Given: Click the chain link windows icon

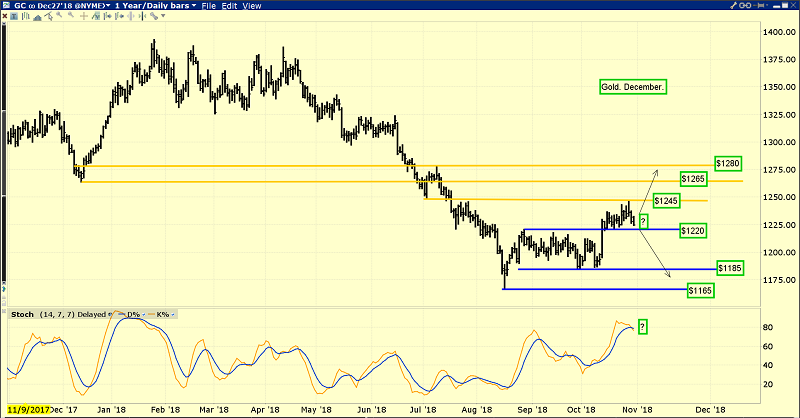Looking at the screenshot, I should pyautogui.click(x=745, y=5).
